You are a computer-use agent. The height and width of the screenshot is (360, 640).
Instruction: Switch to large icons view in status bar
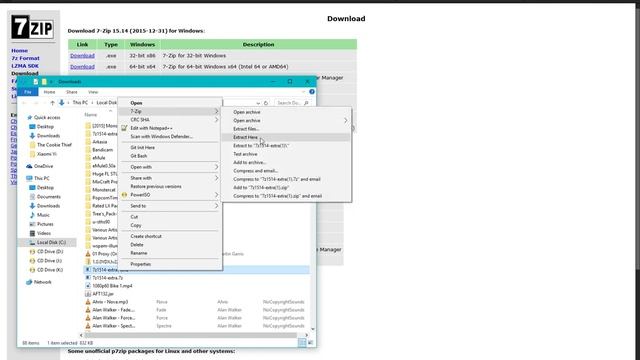[x=311, y=343]
